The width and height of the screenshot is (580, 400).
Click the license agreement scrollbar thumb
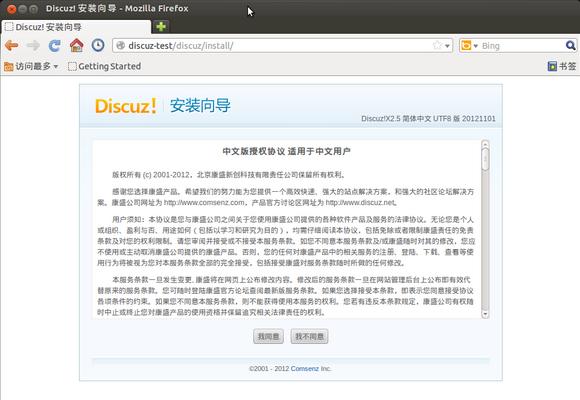pyautogui.click(x=485, y=159)
